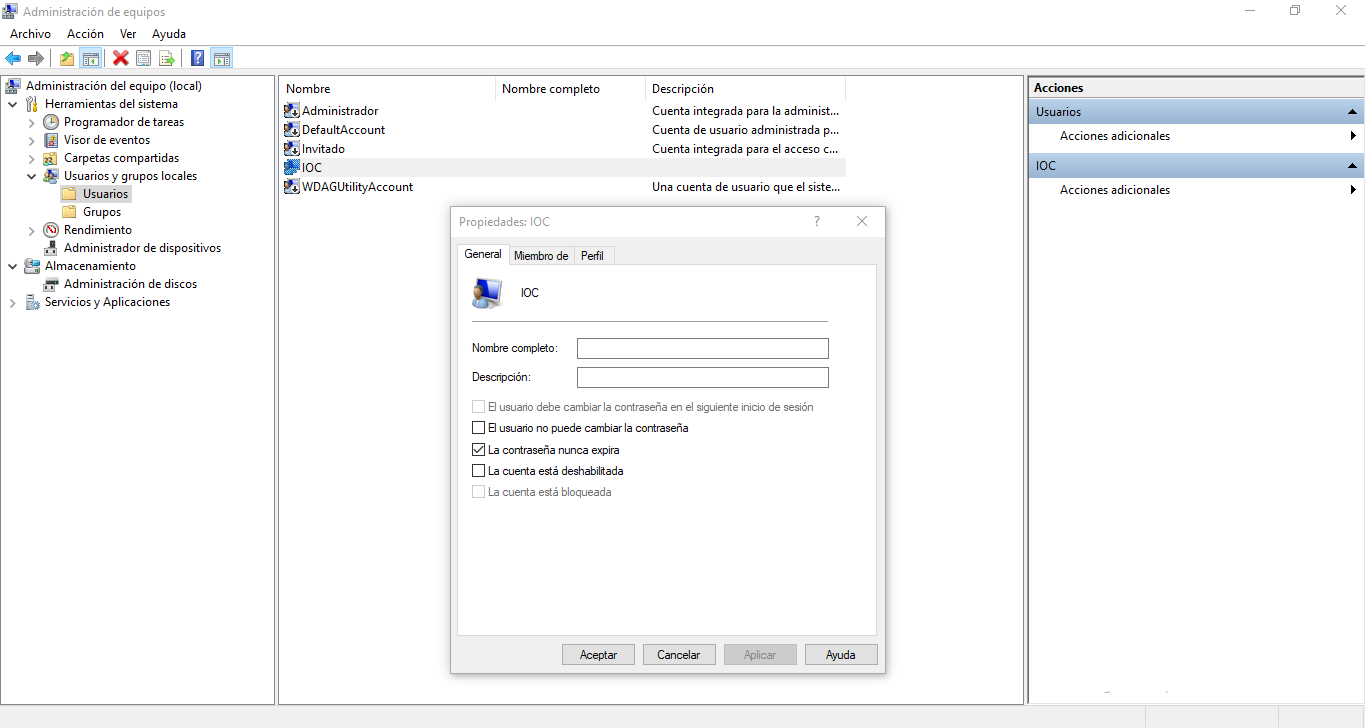The height and width of the screenshot is (728, 1365).
Task: Click the red X delete icon
Action: (x=121, y=59)
